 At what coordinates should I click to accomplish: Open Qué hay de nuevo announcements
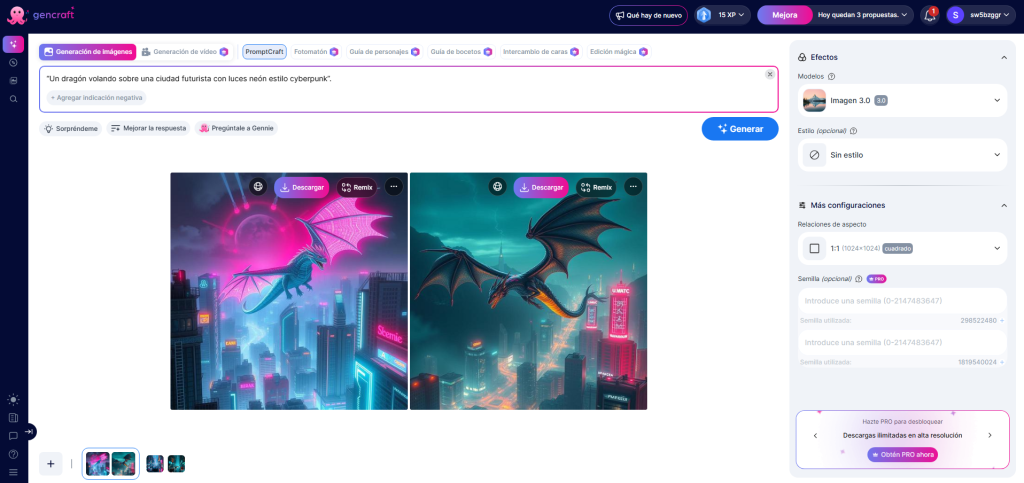pyautogui.click(x=648, y=15)
